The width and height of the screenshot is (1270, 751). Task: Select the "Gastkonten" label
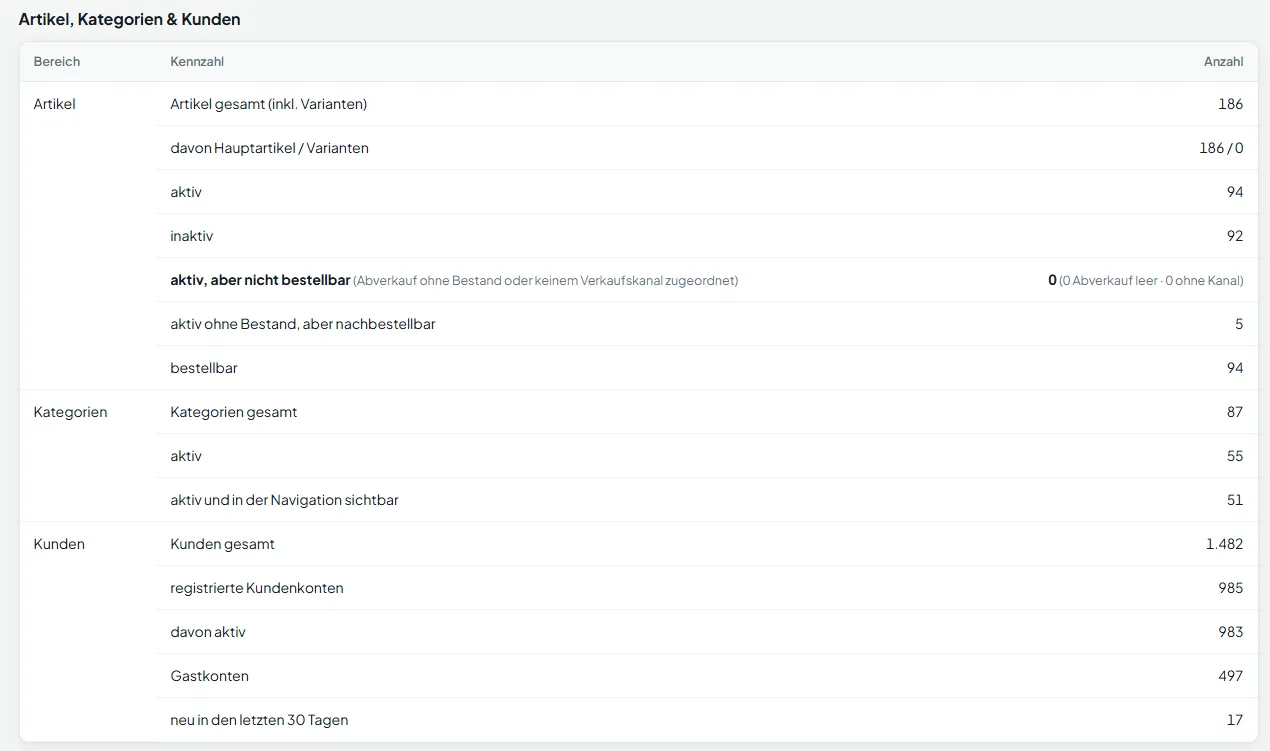(x=210, y=676)
